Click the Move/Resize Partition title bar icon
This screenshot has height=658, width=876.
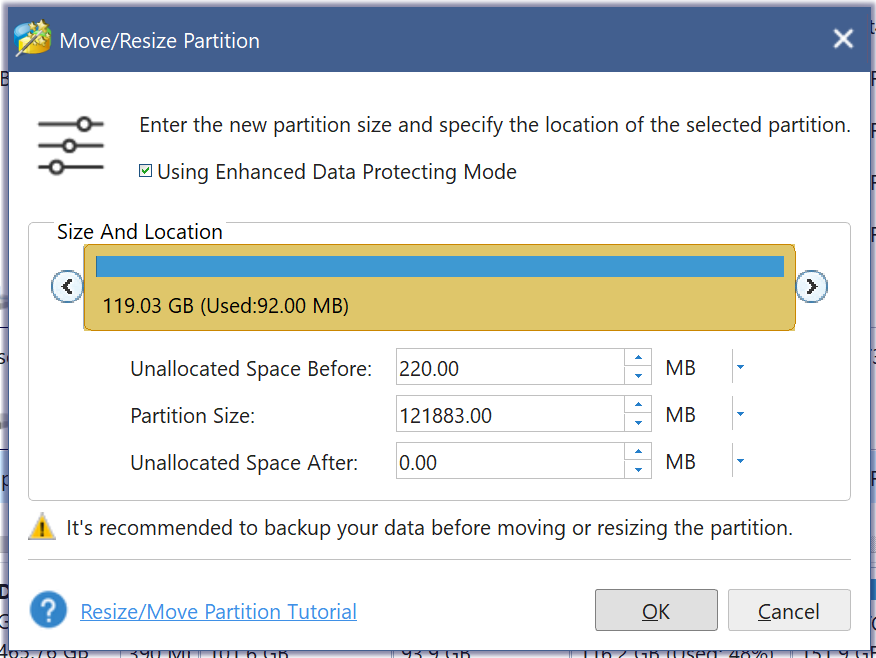(30, 39)
